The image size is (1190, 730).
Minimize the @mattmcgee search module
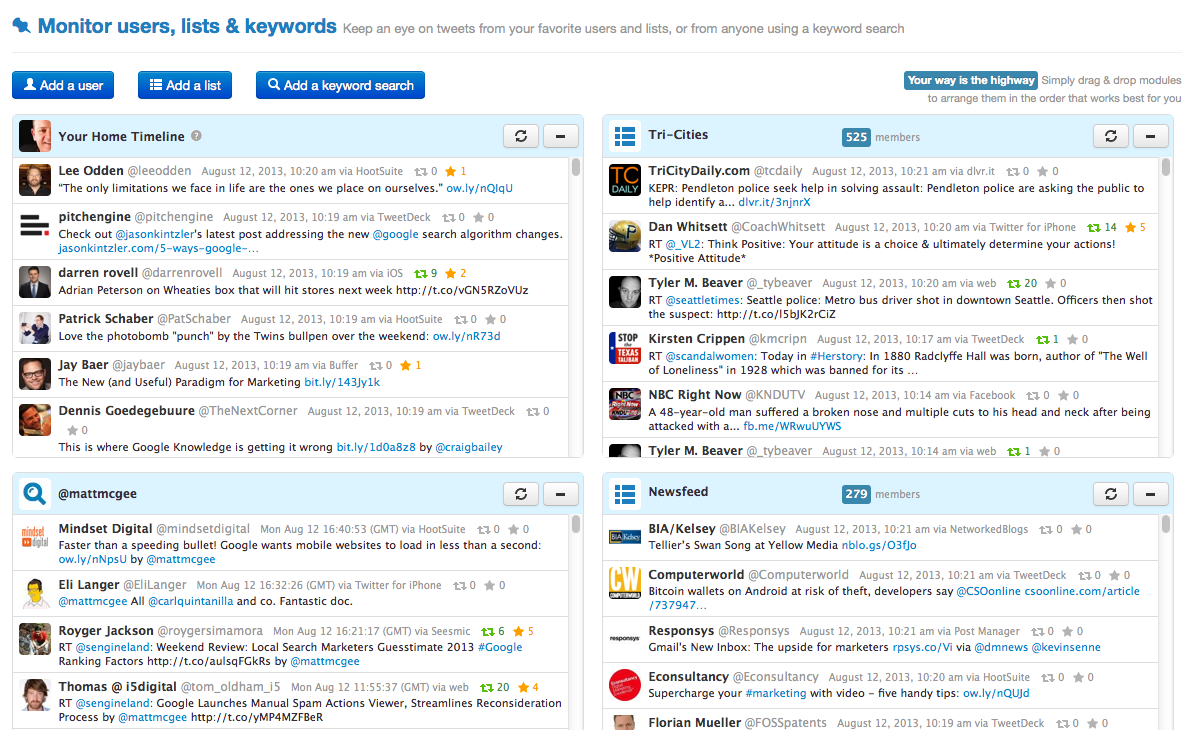[560, 493]
